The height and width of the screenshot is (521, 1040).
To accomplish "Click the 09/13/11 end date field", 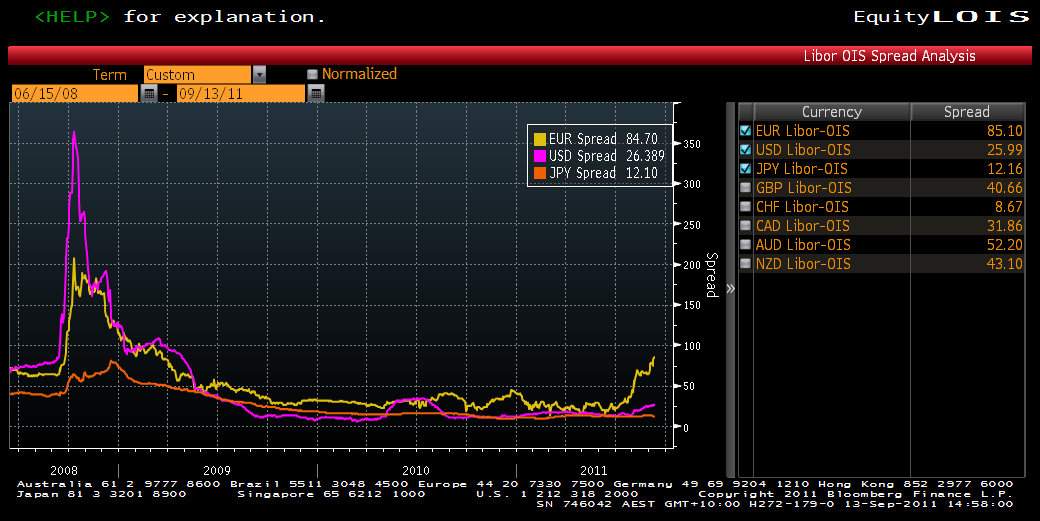I will pos(240,93).
